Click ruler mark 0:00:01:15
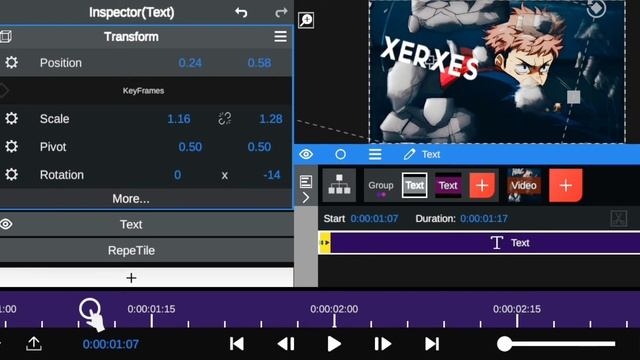This screenshot has width=640, height=360. pos(151,309)
